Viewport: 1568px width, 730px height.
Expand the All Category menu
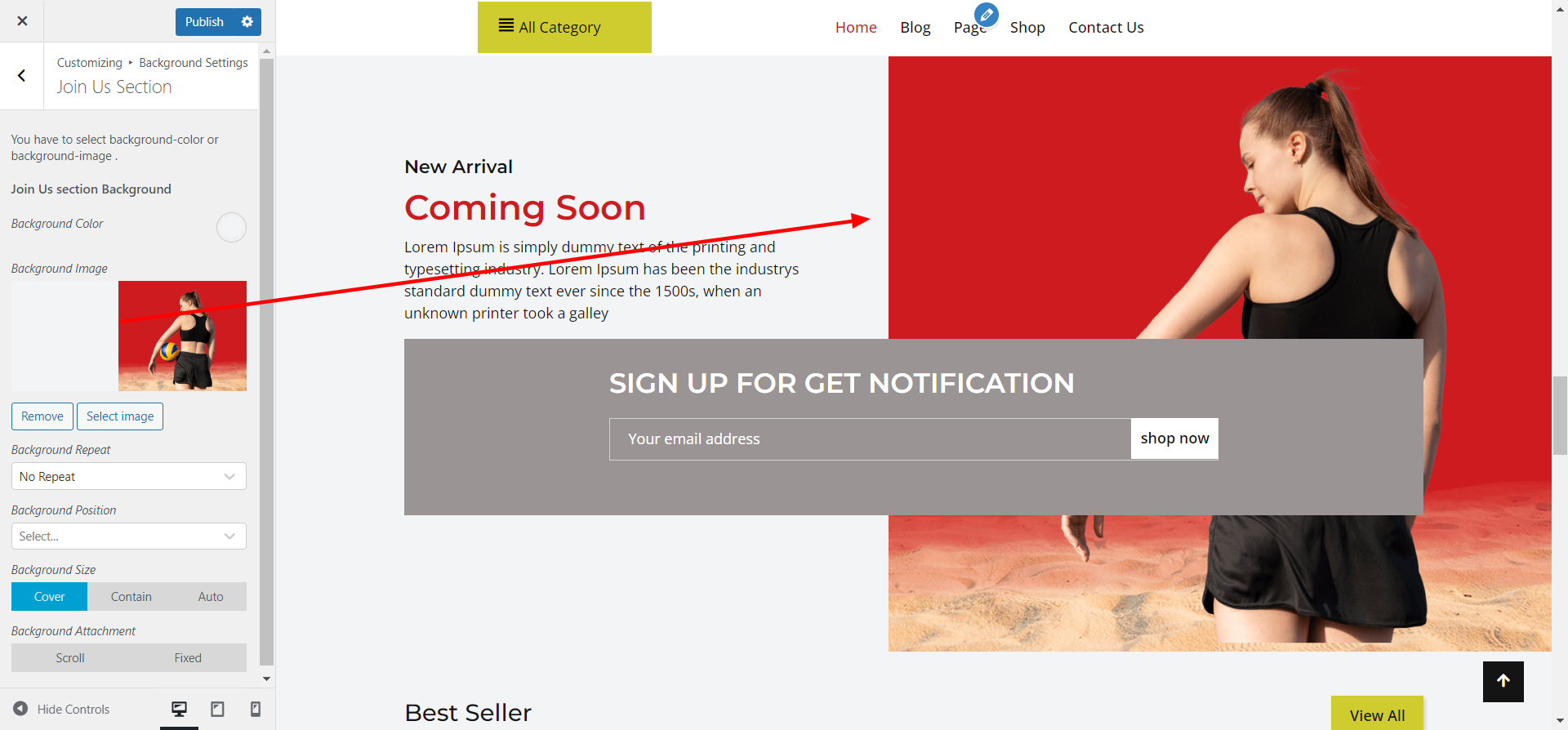click(564, 27)
